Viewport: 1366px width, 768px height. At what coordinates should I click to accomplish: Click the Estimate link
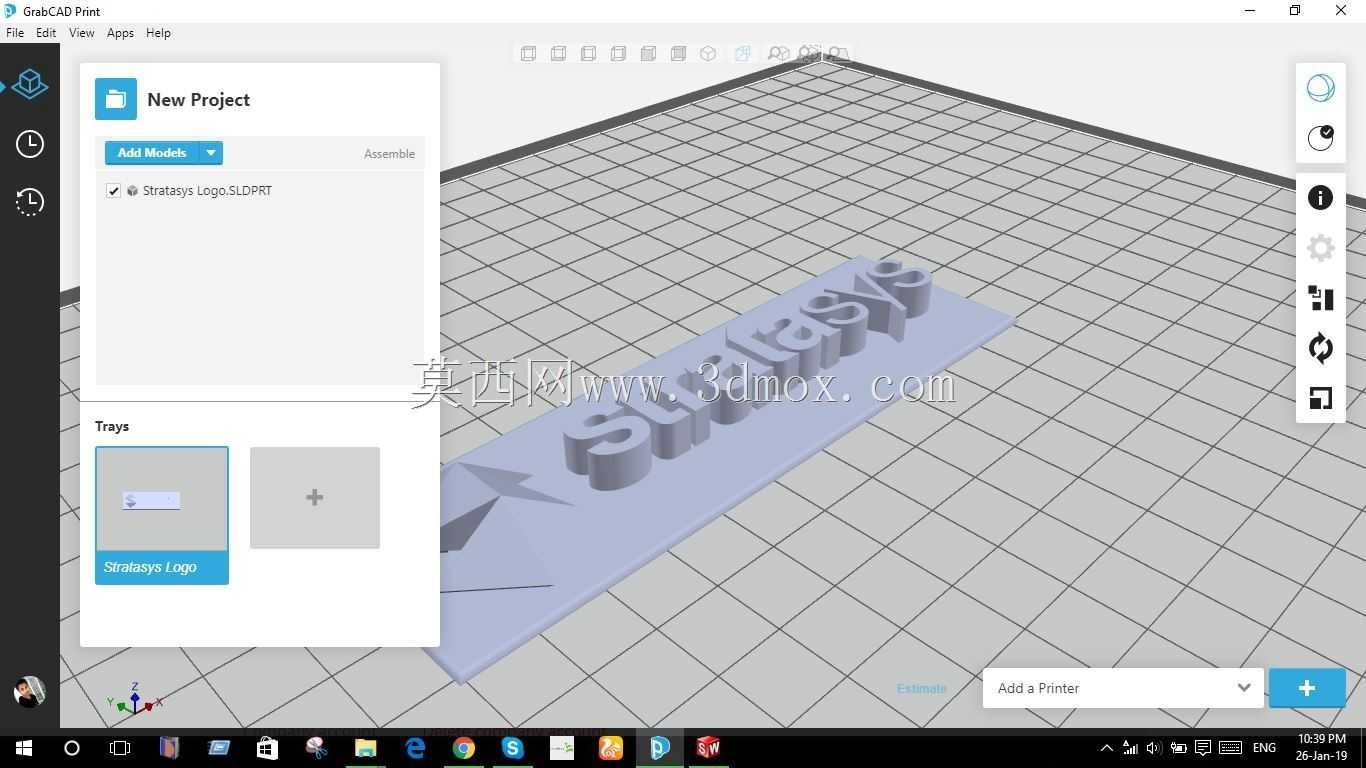pos(921,688)
